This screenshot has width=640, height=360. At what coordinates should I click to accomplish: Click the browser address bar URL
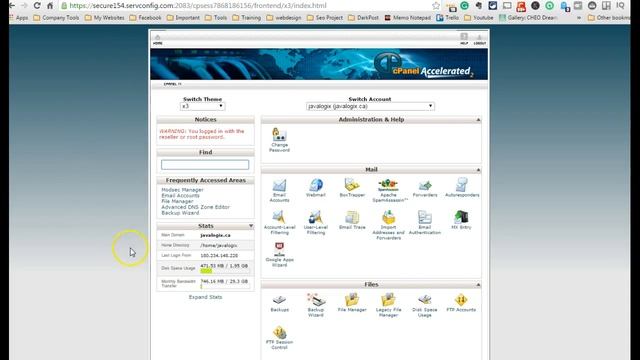pyautogui.click(x=198, y=6)
